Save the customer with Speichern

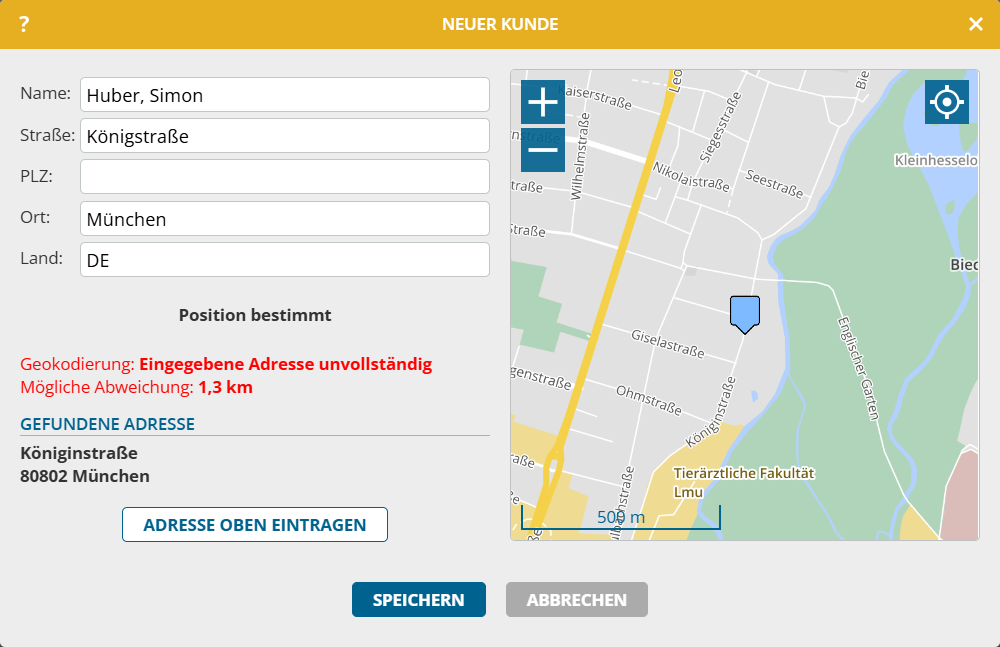418,600
